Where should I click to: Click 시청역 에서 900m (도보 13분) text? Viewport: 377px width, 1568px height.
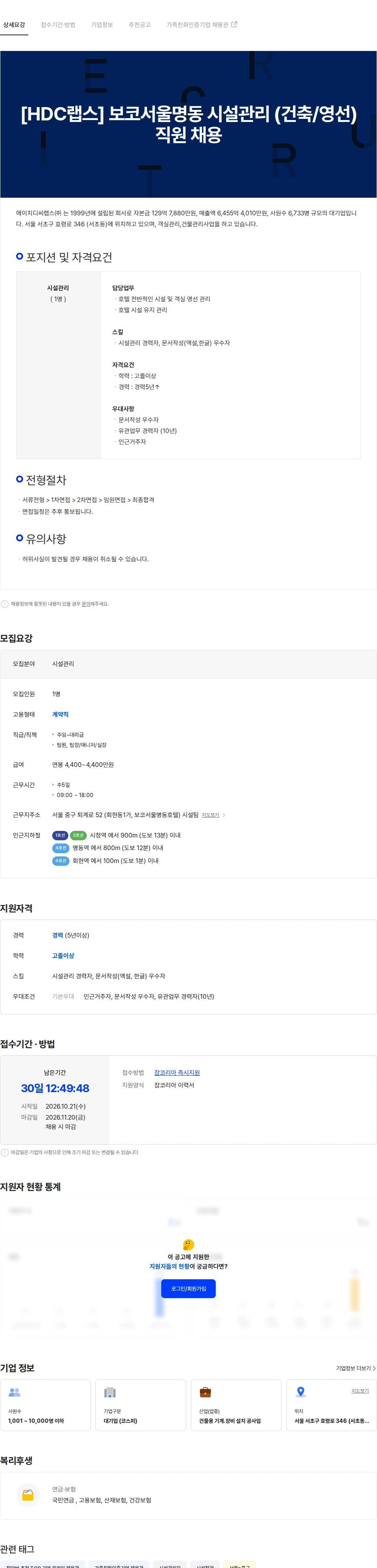135,835
